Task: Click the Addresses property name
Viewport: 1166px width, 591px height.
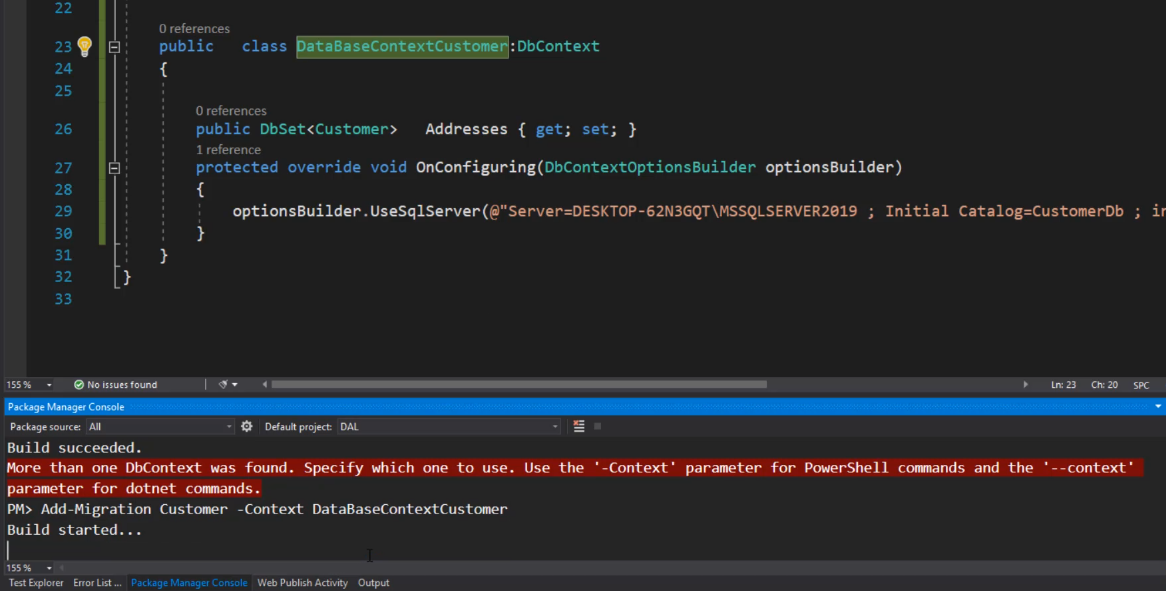Action: click(466, 129)
